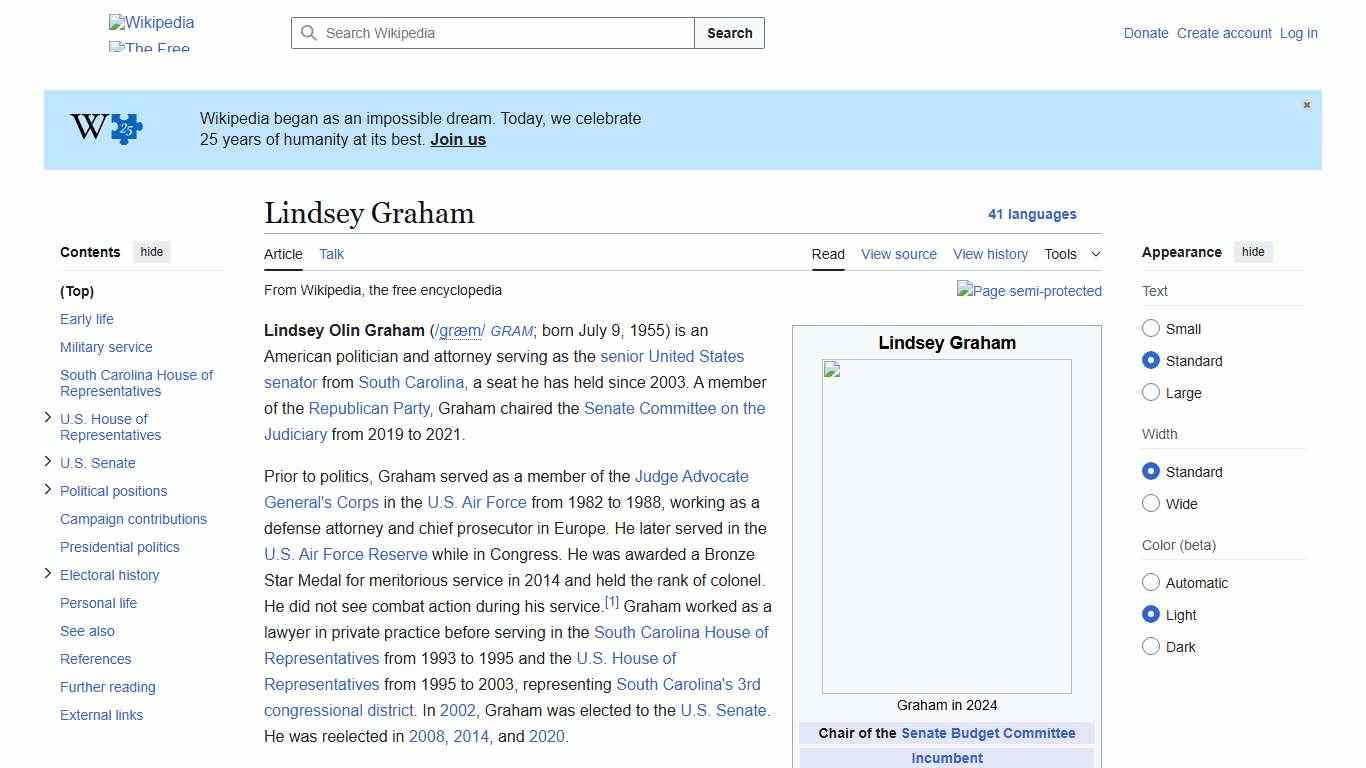This screenshot has width=1366, height=768.
Task: Follow the Republican Party link
Action: tap(368, 408)
